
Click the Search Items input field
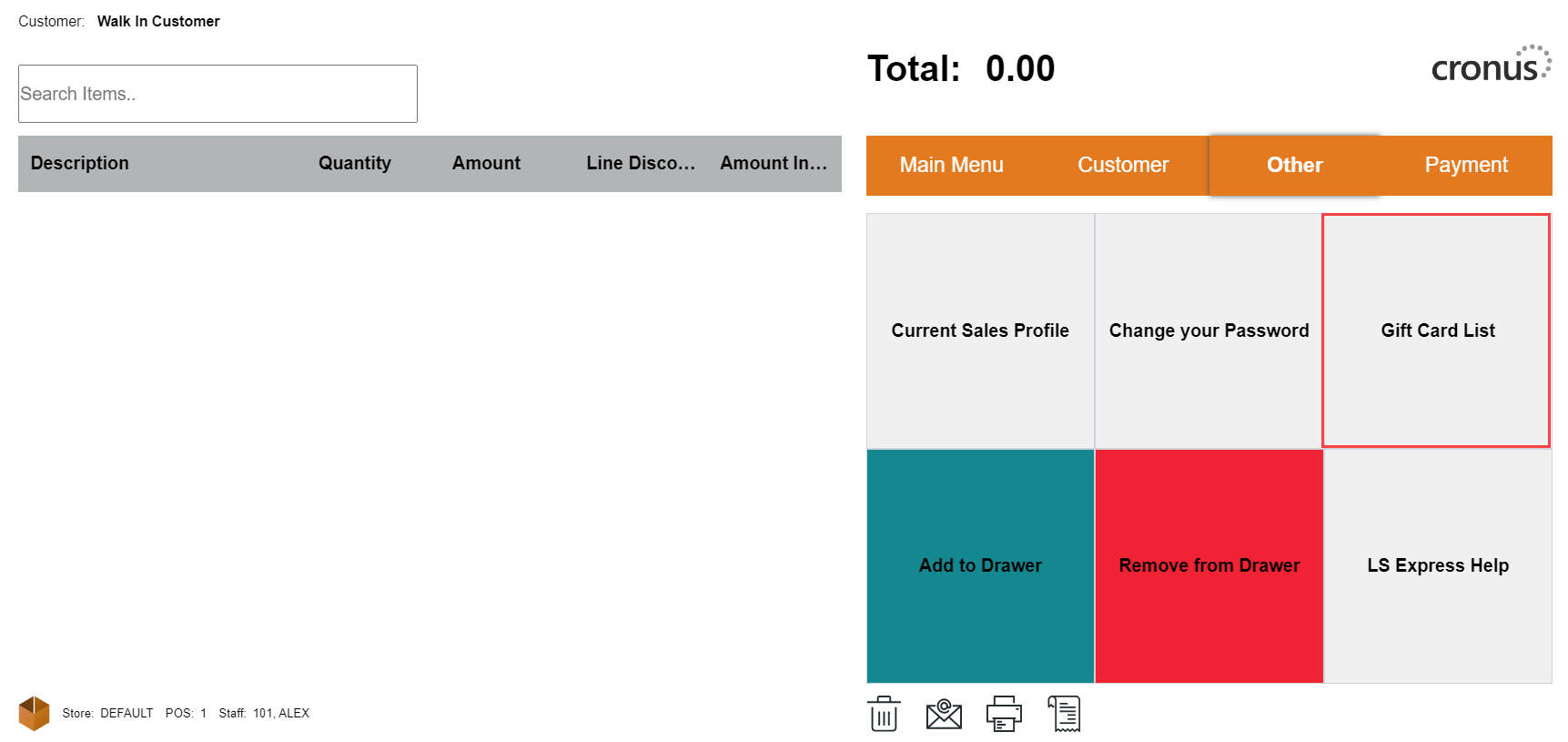[217, 94]
